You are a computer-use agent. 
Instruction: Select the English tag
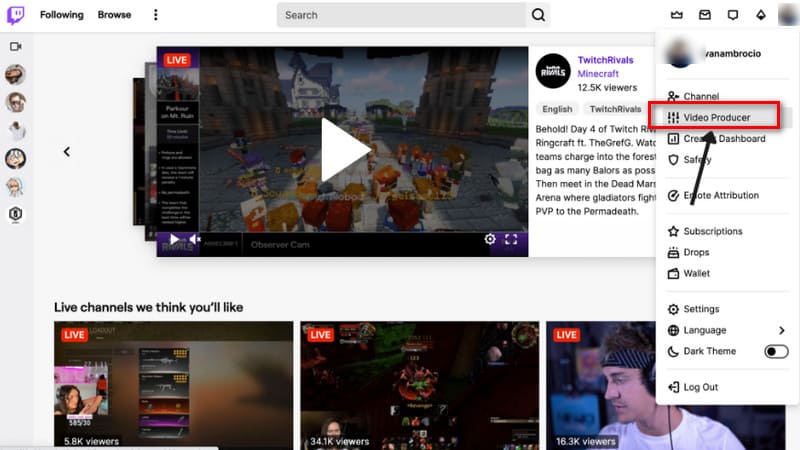[557, 109]
